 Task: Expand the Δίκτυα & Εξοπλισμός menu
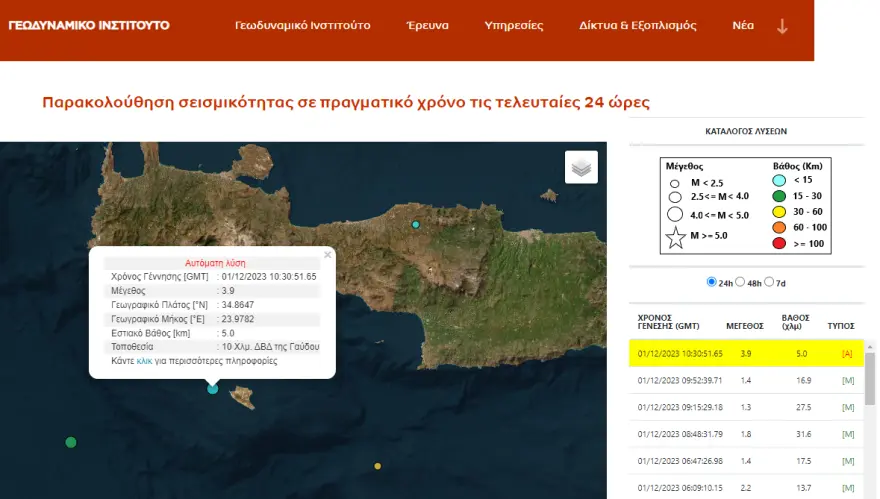click(638, 25)
